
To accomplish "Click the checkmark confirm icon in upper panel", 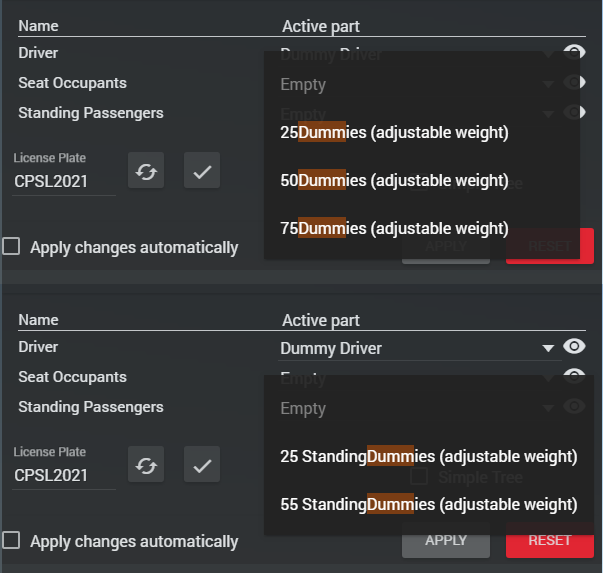I will point(202,171).
